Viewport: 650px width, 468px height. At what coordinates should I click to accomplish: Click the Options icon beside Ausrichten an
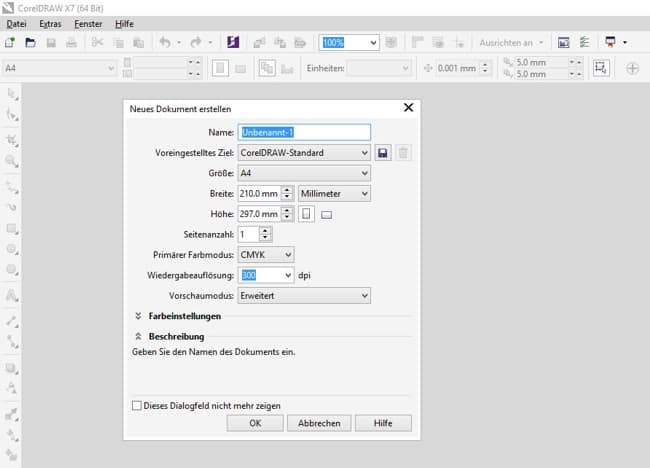coord(585,42)
